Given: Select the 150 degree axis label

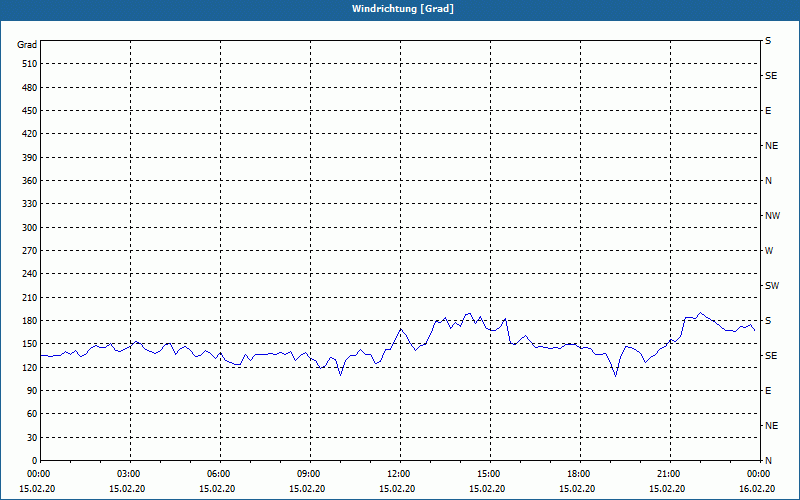Looking at the screenshot, I should pos(30,344).
